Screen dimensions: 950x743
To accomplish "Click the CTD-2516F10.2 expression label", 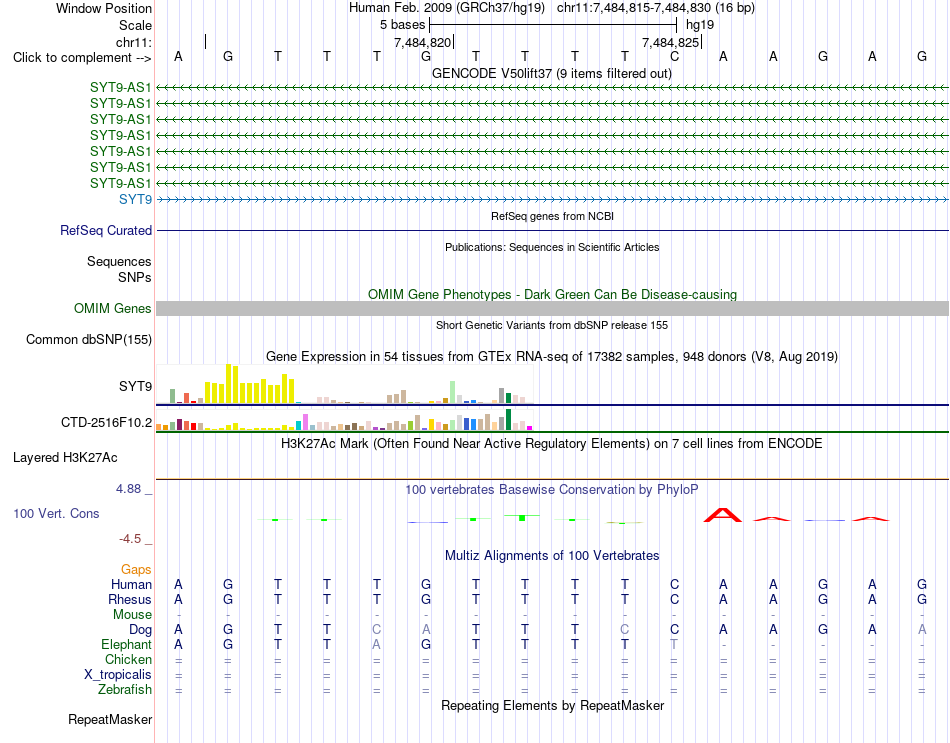I will 107,422.
